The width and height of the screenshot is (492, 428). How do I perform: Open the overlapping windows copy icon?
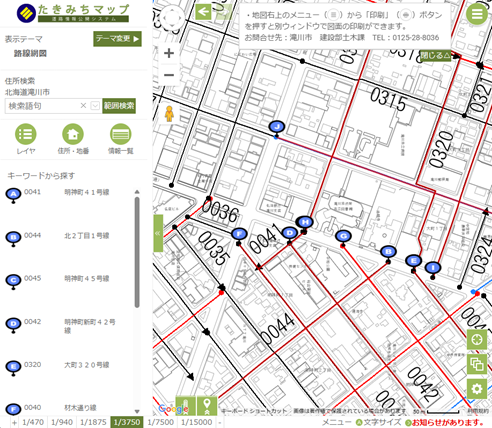pos(477,364)
